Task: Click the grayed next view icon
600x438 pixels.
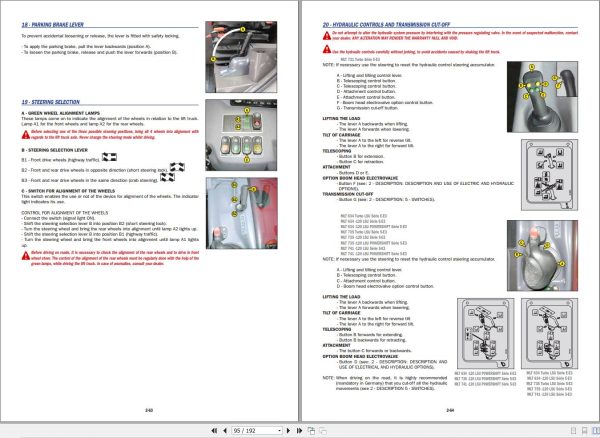Action: (323, 431)
